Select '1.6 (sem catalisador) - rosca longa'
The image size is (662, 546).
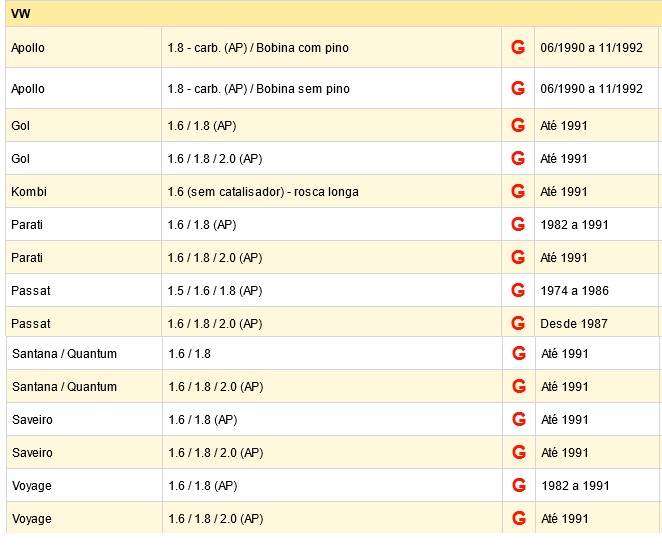point(263,192)
